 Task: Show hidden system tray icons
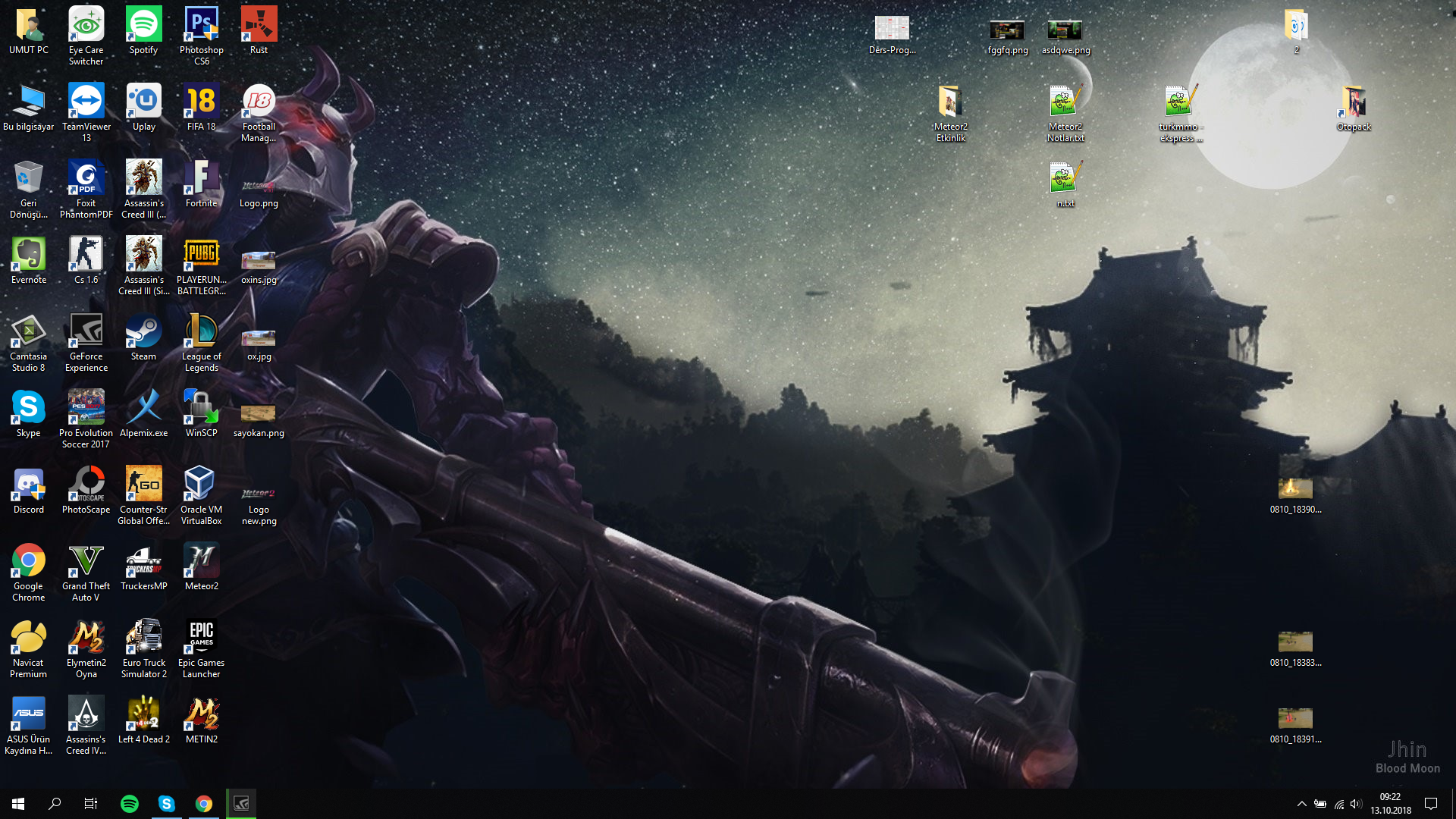pyautogui.click(x=1301, y=804)
